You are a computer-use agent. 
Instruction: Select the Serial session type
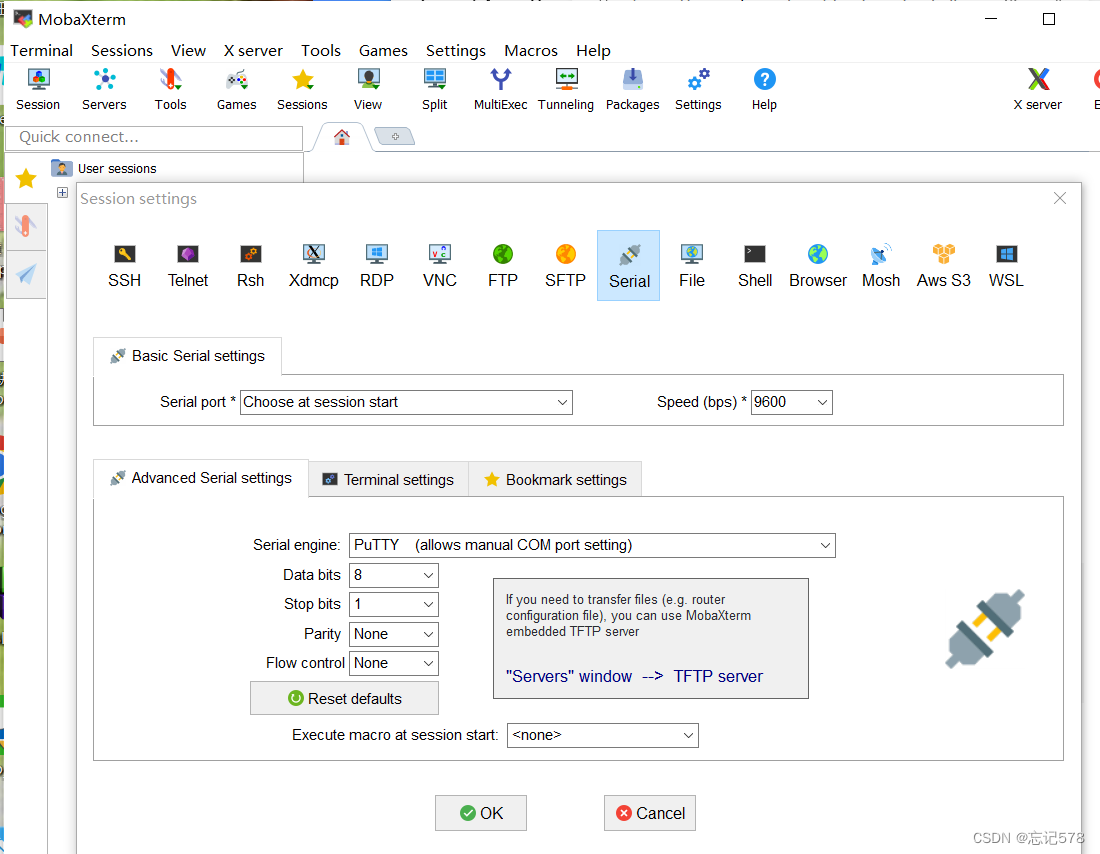(629, 265)
